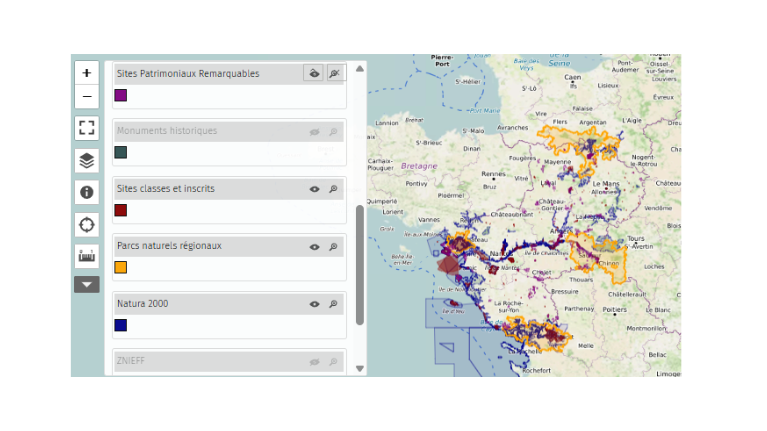Click Poitiers on the map

(614, 310)
